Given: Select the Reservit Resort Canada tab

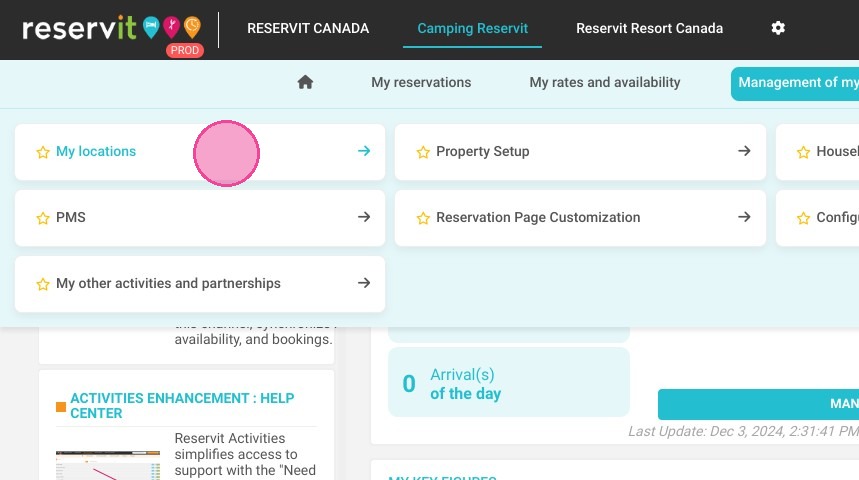Looking at the screenshot, I should tap(649, 28).
